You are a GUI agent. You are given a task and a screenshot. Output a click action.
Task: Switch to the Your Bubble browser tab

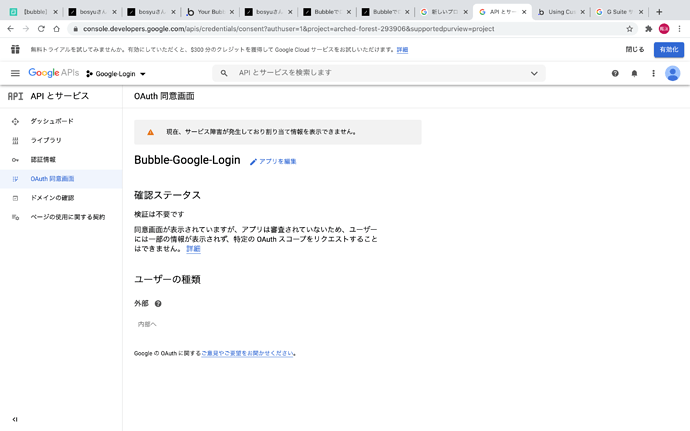(x=208, y=12)
